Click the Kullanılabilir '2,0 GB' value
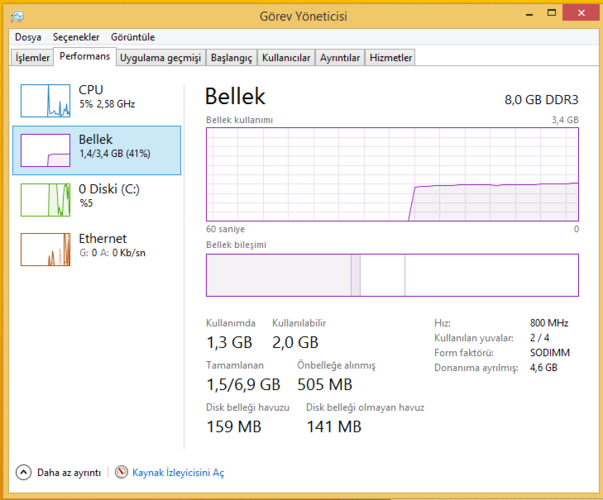Viewport: 603px width, 500px height. click(295, 342)
